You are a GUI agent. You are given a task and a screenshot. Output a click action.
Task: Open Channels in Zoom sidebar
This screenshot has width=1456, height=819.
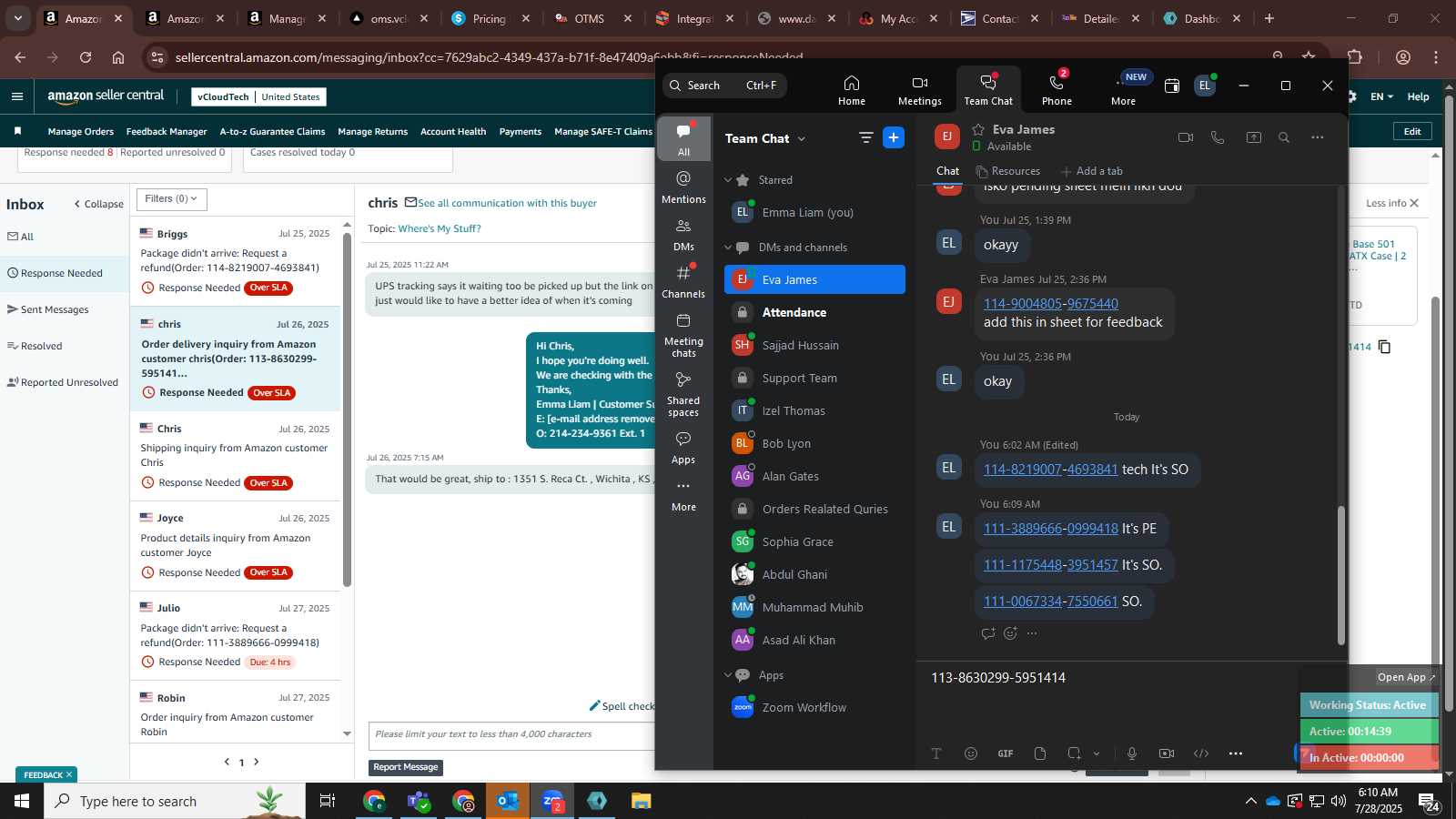(683, 281)
